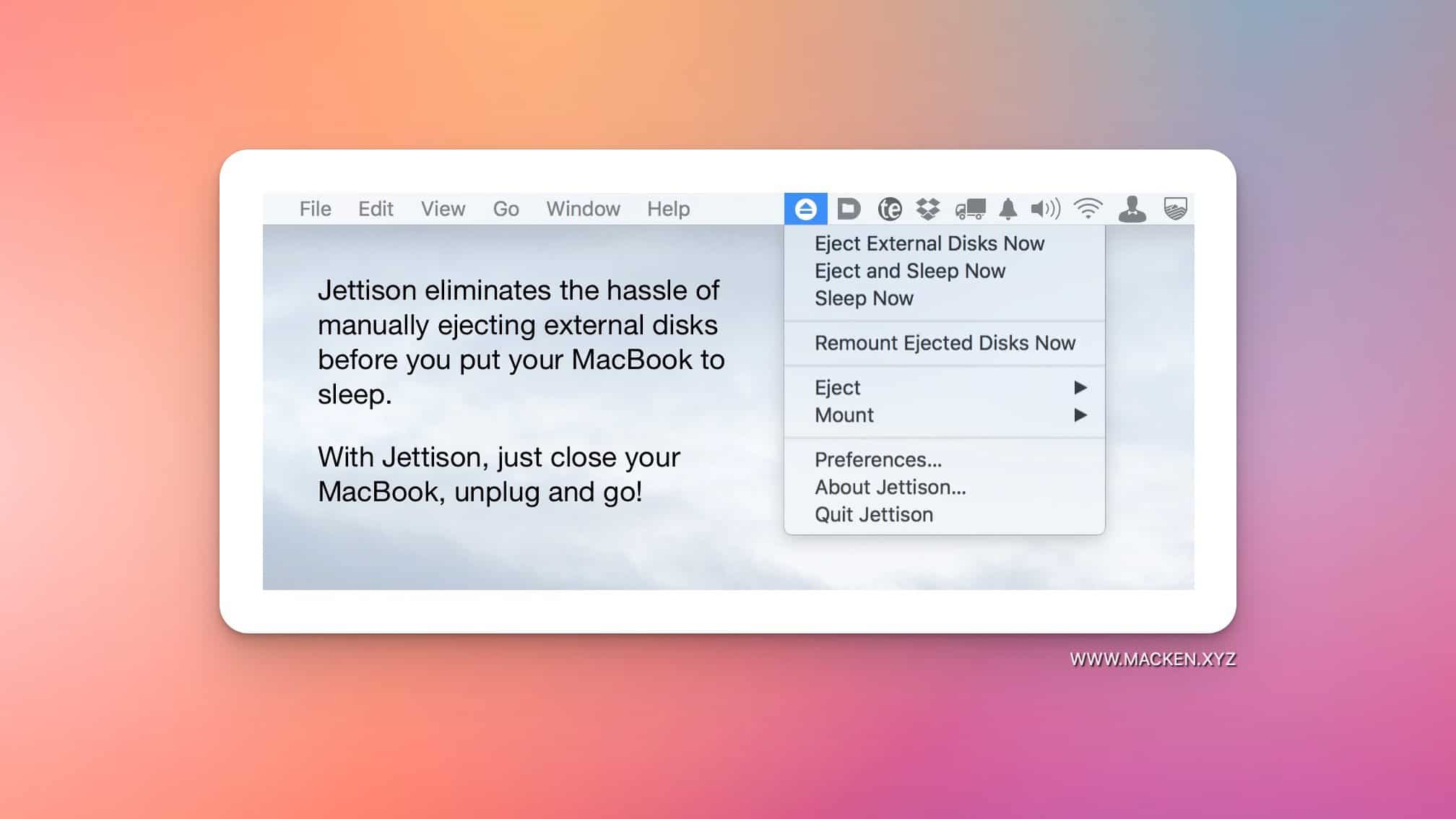This screenshot has height=819, width=1456.
Task: Click the user silhouette icon
Action: pyautogui.click(x=1132, y=209)
